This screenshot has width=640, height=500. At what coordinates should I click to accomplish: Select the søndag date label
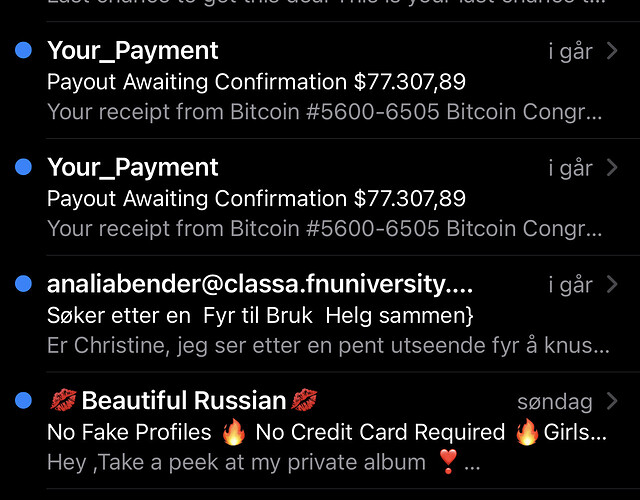click(555, 402)
